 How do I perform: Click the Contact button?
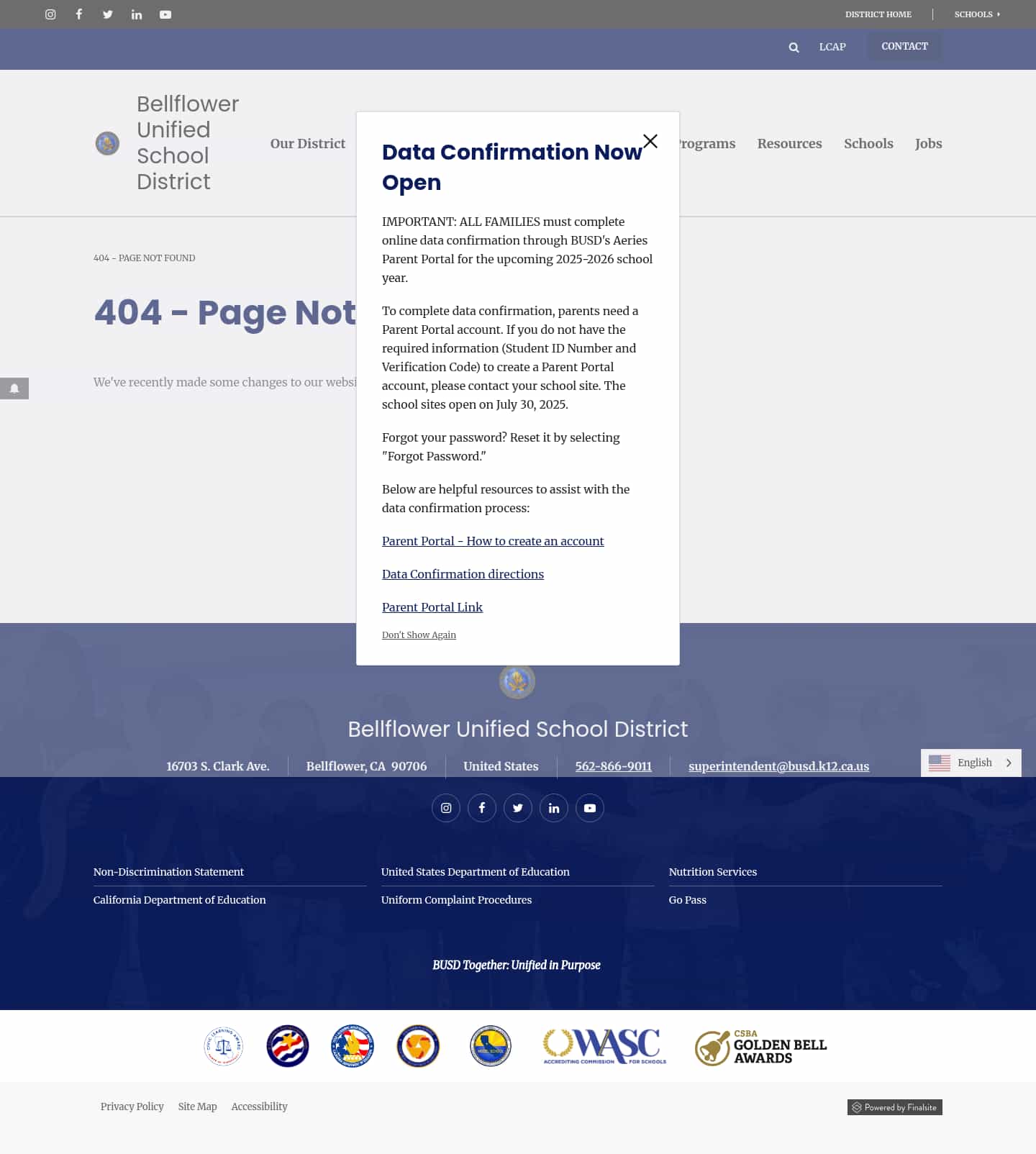(904, 46)
